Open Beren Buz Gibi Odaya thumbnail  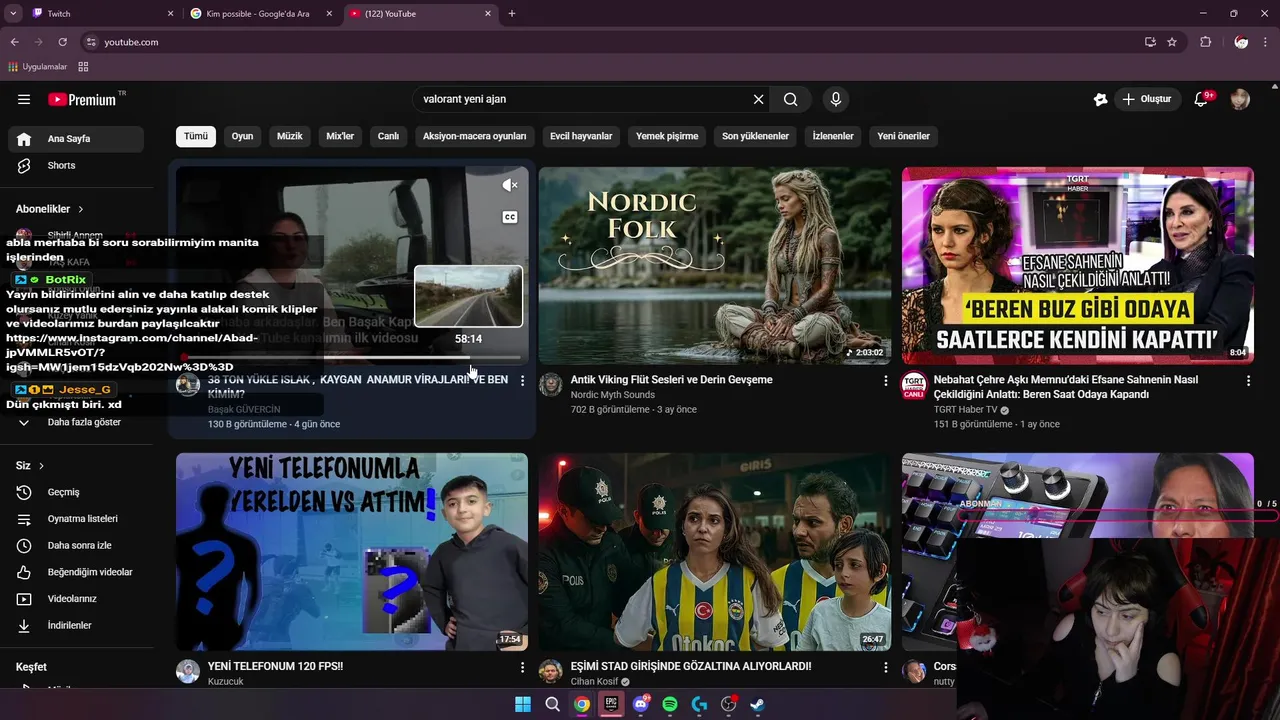coord(1077,265)
